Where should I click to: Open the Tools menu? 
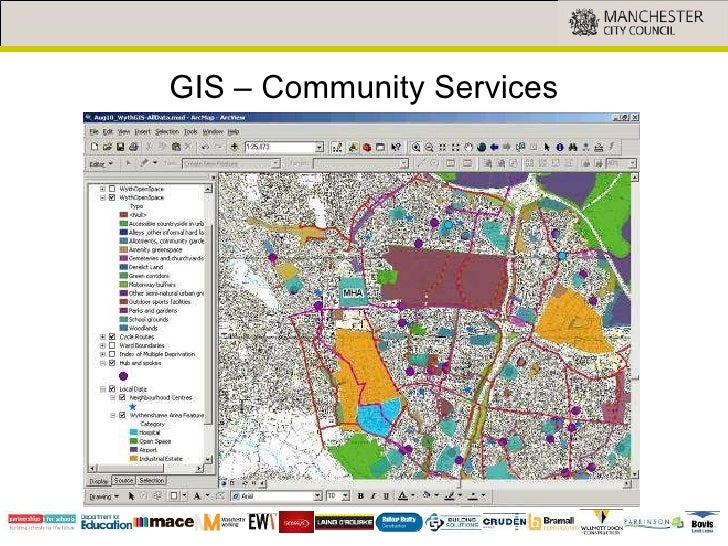pyautogui.click(x=191, y=132)
